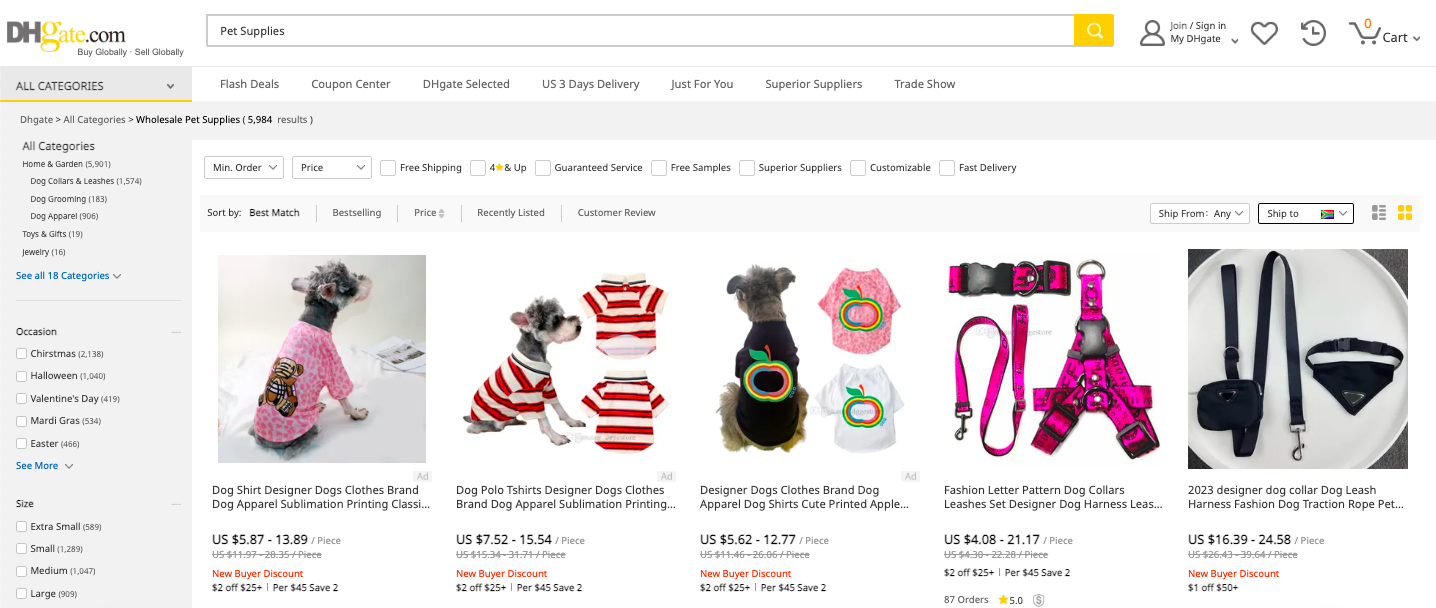The width and height of the screenshot is (1436, 608).
Task: Click the wishlist heart icon
Action: [x=1263, y=32]
